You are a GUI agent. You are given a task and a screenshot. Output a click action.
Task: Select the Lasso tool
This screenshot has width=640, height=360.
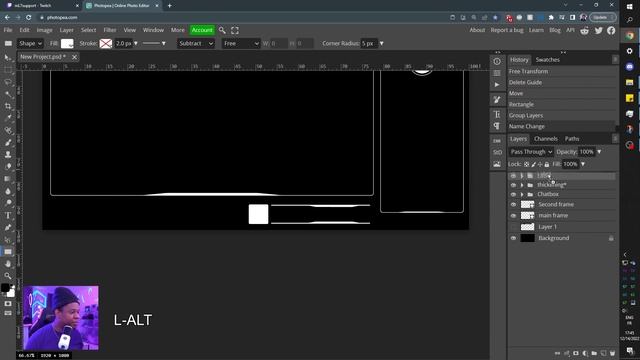8,82
